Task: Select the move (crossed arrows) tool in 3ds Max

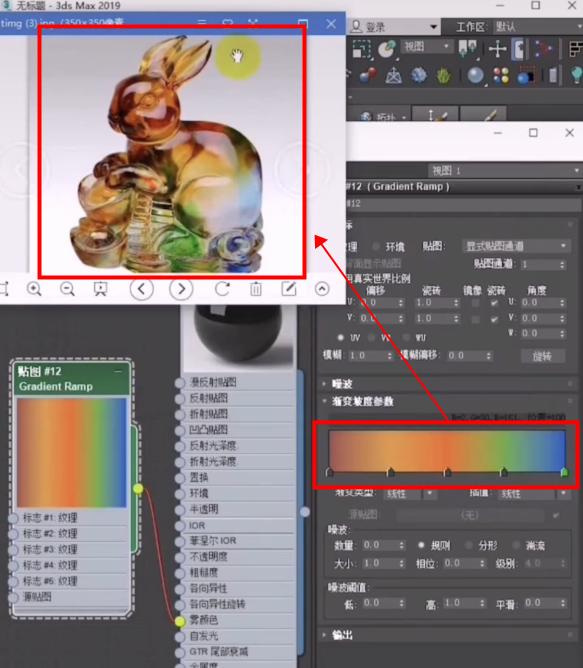Action: click(x=497, y=49)
